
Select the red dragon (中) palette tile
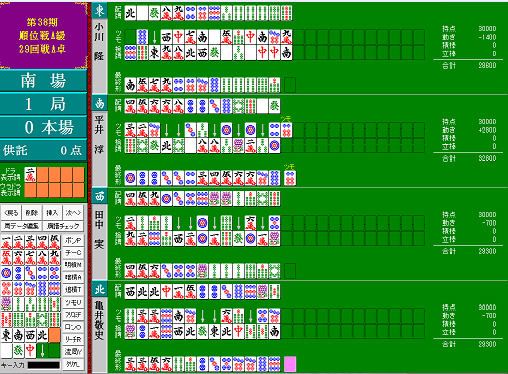tap(30, 351)
